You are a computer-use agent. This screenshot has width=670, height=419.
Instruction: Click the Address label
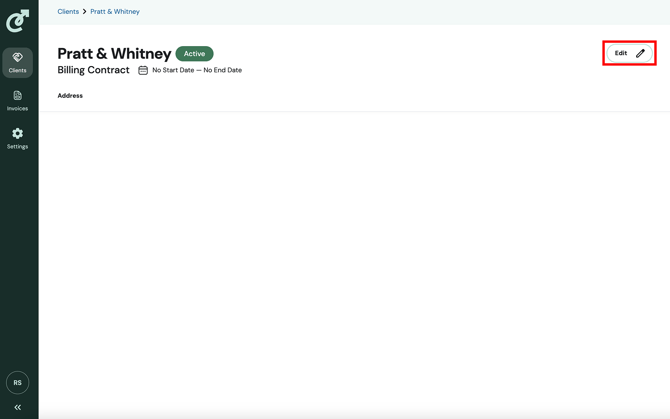coord(70,96)
